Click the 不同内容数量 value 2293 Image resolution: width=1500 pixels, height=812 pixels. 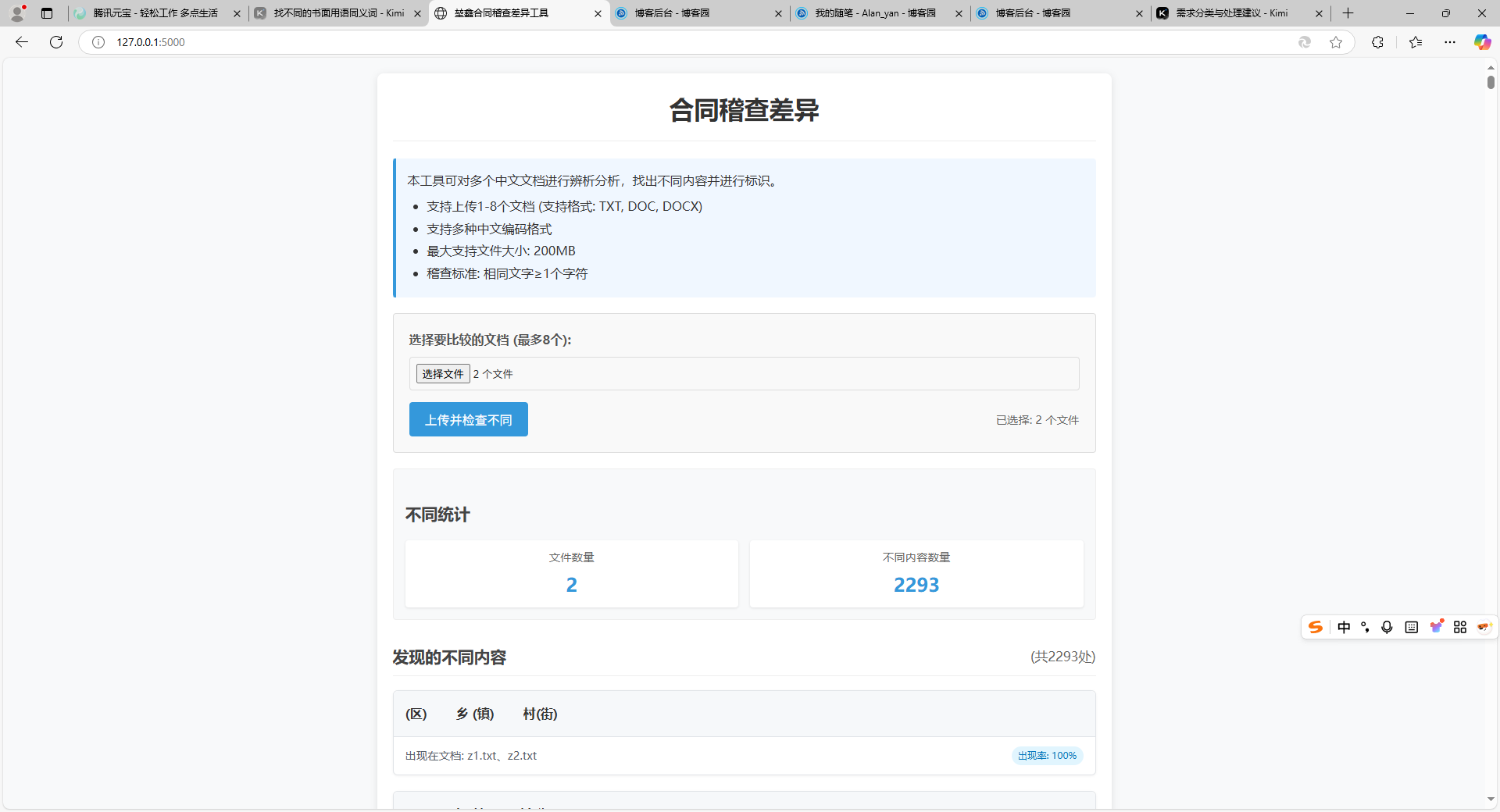(916, 585)
